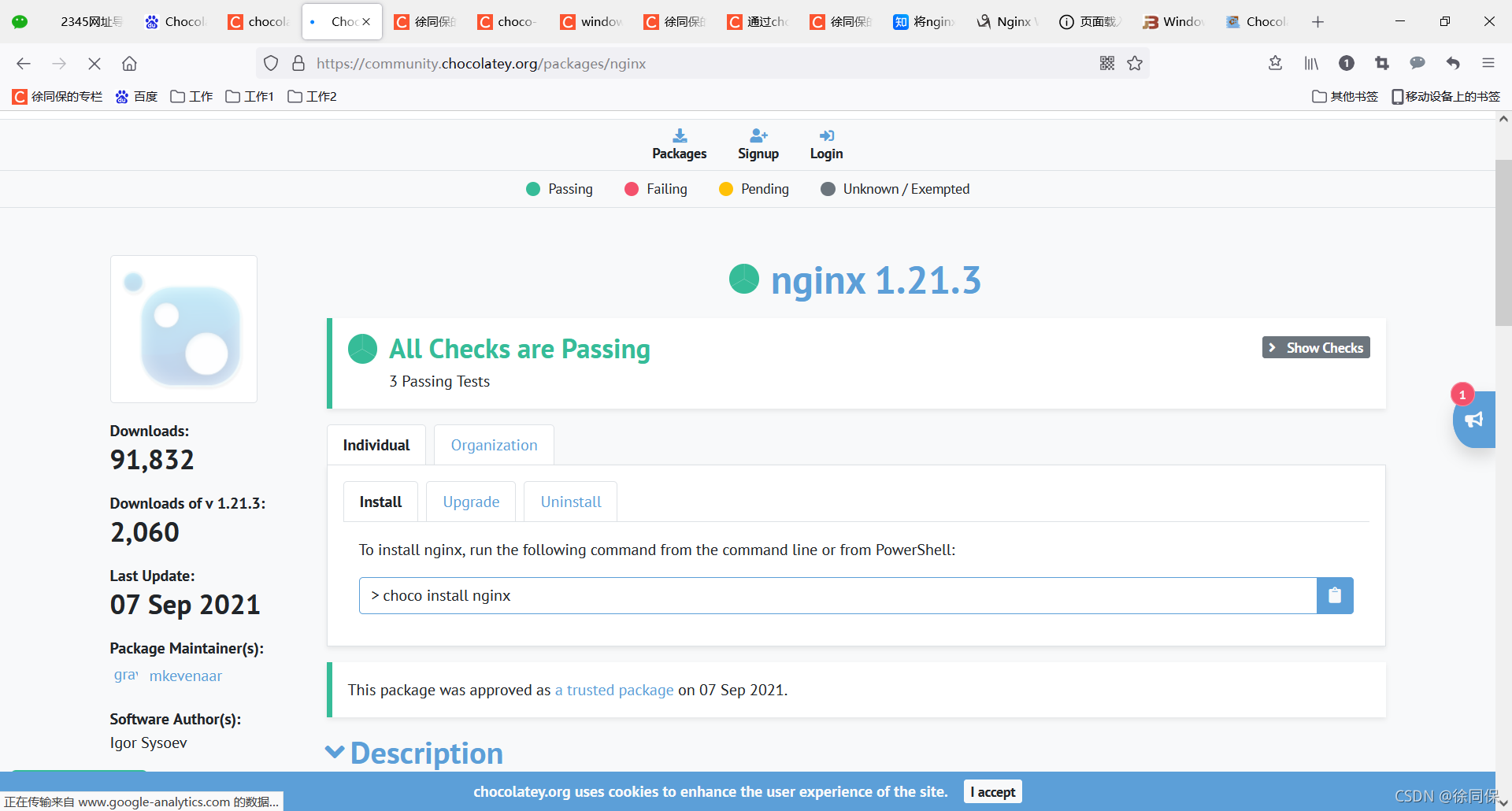Click the page vertical scrollbar thumb

[1503, 243]
